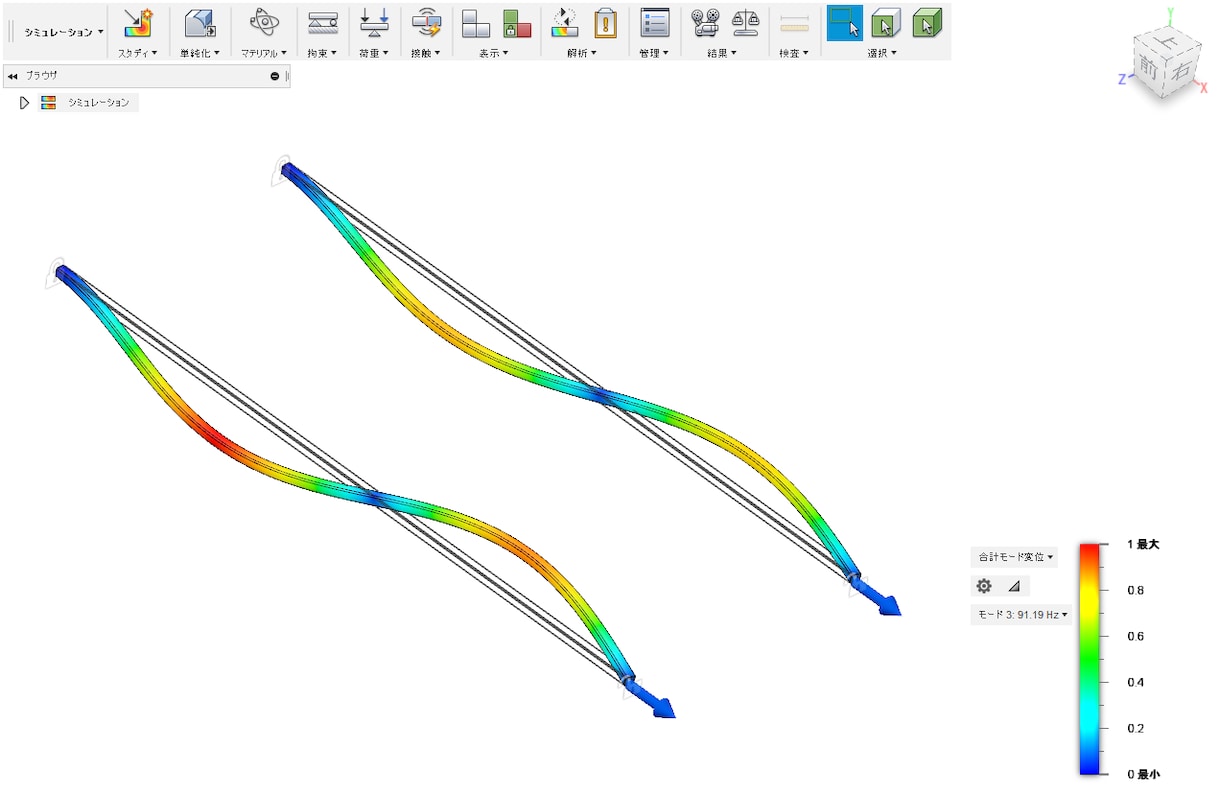Click the 上 face of the ViewCube
Image resolution: width=1220 pixels, height=795 pixels.
click(x=1167, y=41)
